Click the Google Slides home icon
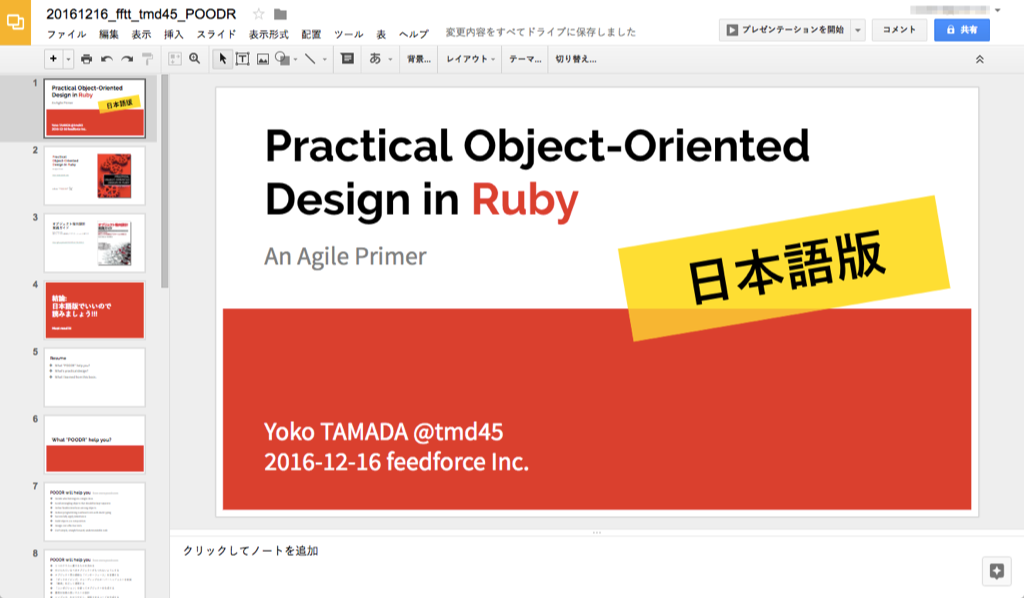 click(x=15, y=22)
